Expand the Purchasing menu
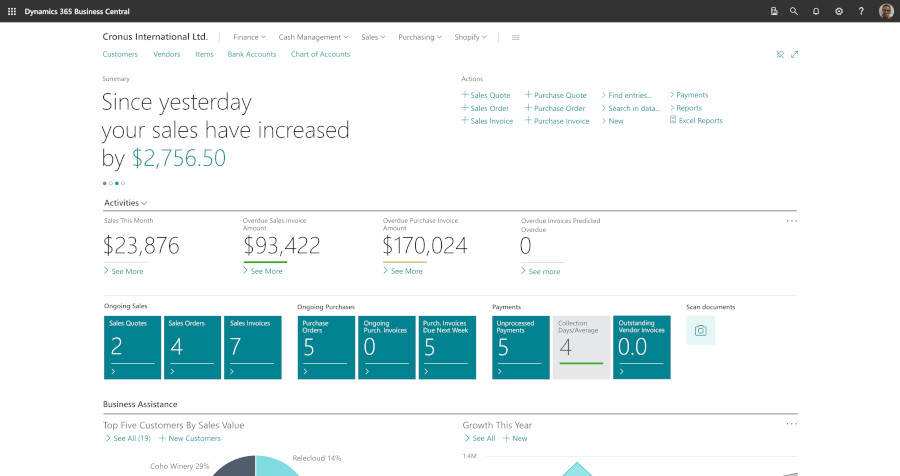The height and width of the screenshot is (476, 900). 420,37
